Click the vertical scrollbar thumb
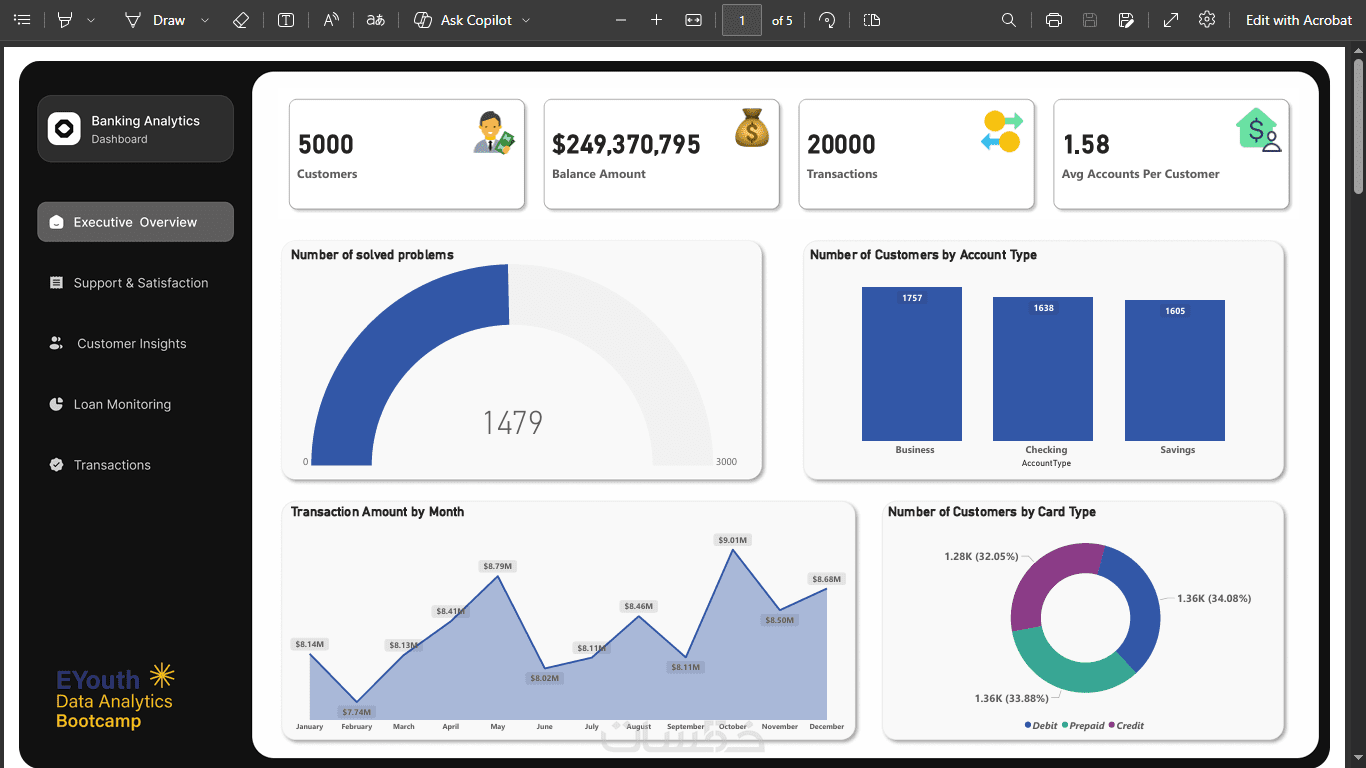 [x=1358, y=125]
